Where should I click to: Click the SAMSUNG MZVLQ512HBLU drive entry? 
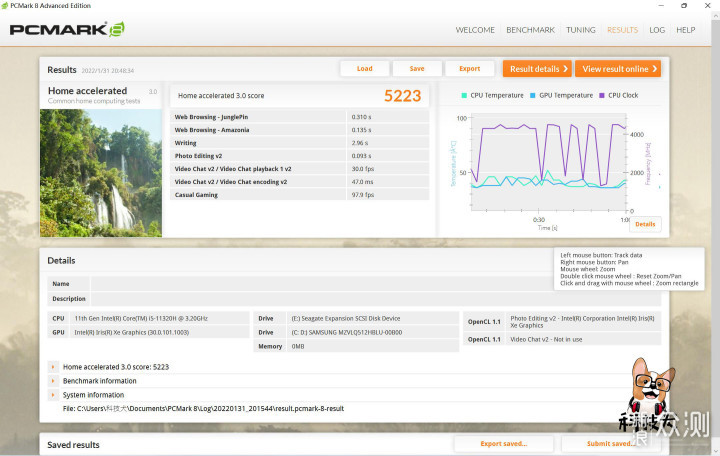point(347,332)
